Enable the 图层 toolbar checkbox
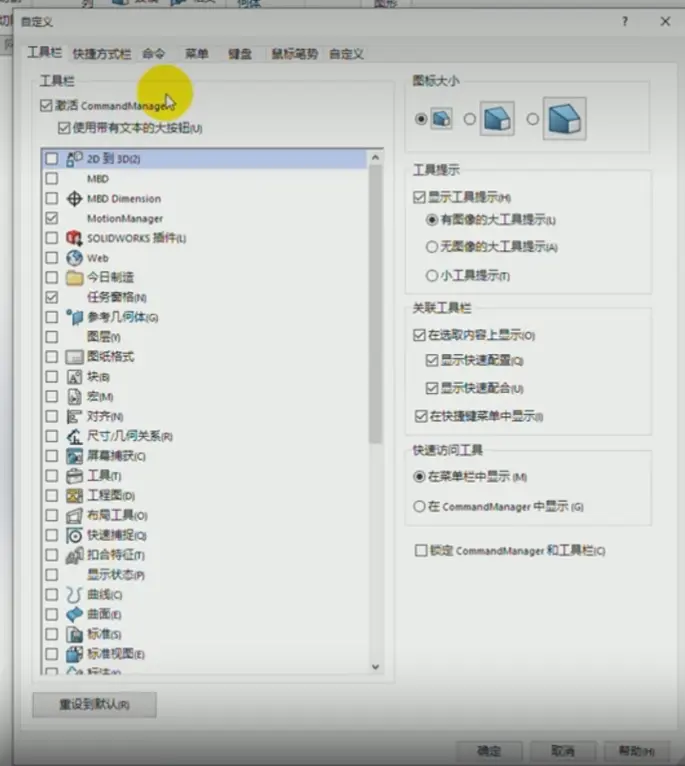 click(x=51, y=337)
